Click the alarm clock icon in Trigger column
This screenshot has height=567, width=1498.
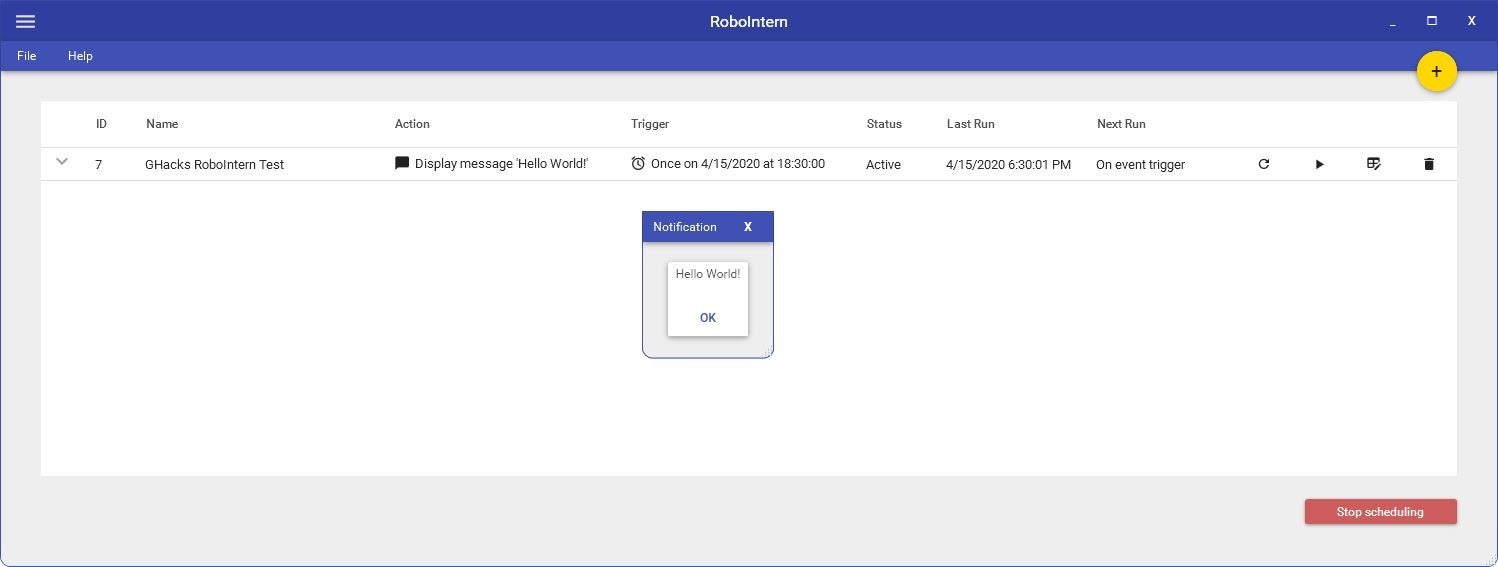tap(638, 163)
